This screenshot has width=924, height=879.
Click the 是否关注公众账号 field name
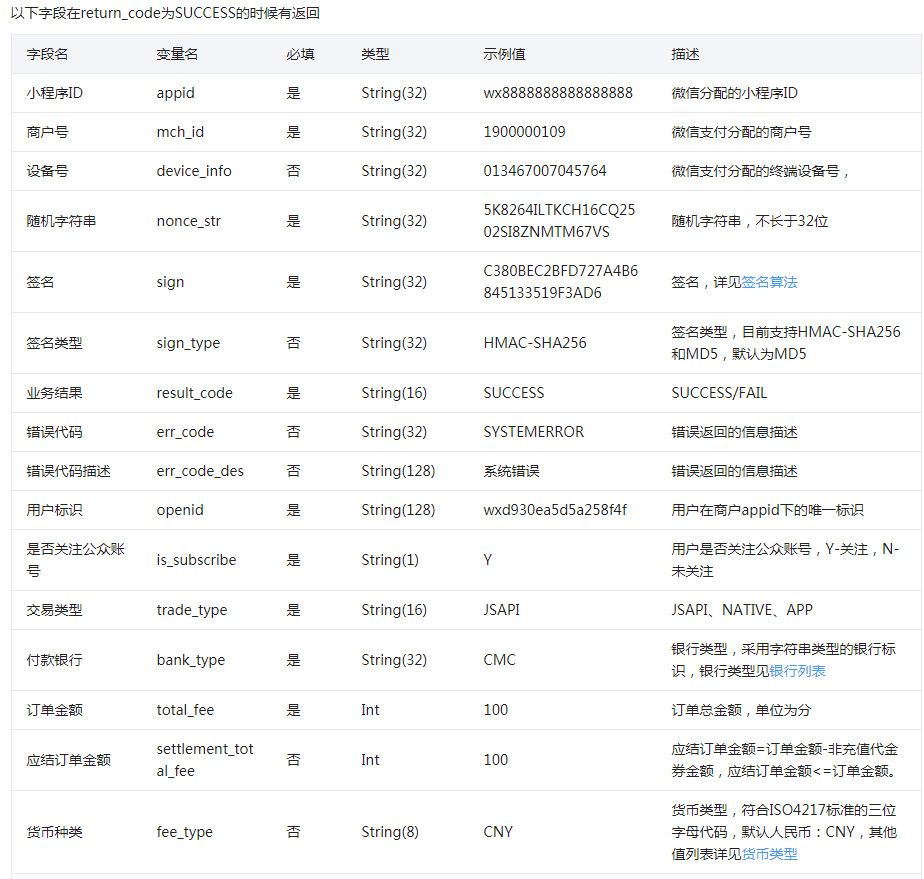tap(75, 560)
